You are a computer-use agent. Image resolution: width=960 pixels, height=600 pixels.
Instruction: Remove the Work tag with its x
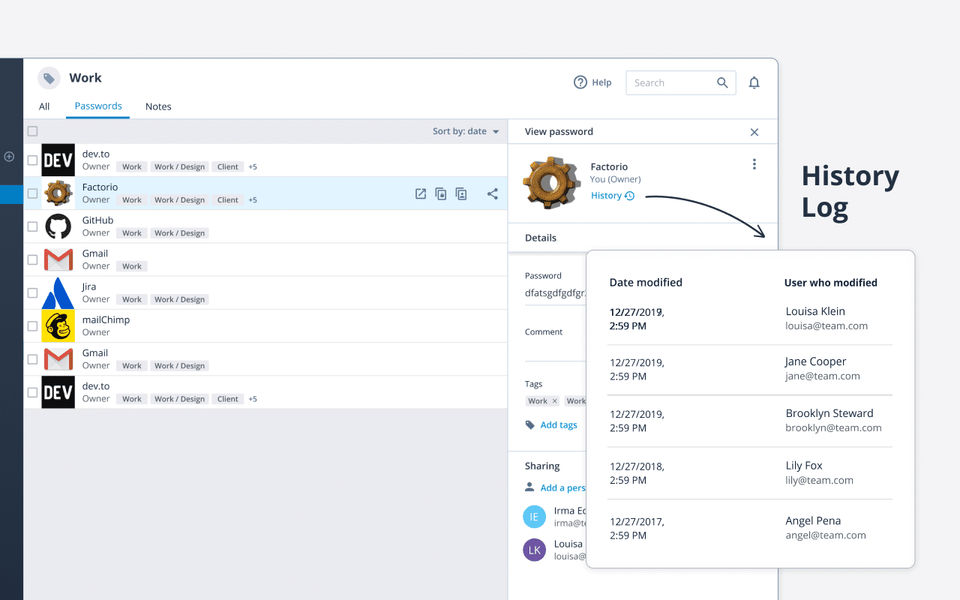point(555,401)
